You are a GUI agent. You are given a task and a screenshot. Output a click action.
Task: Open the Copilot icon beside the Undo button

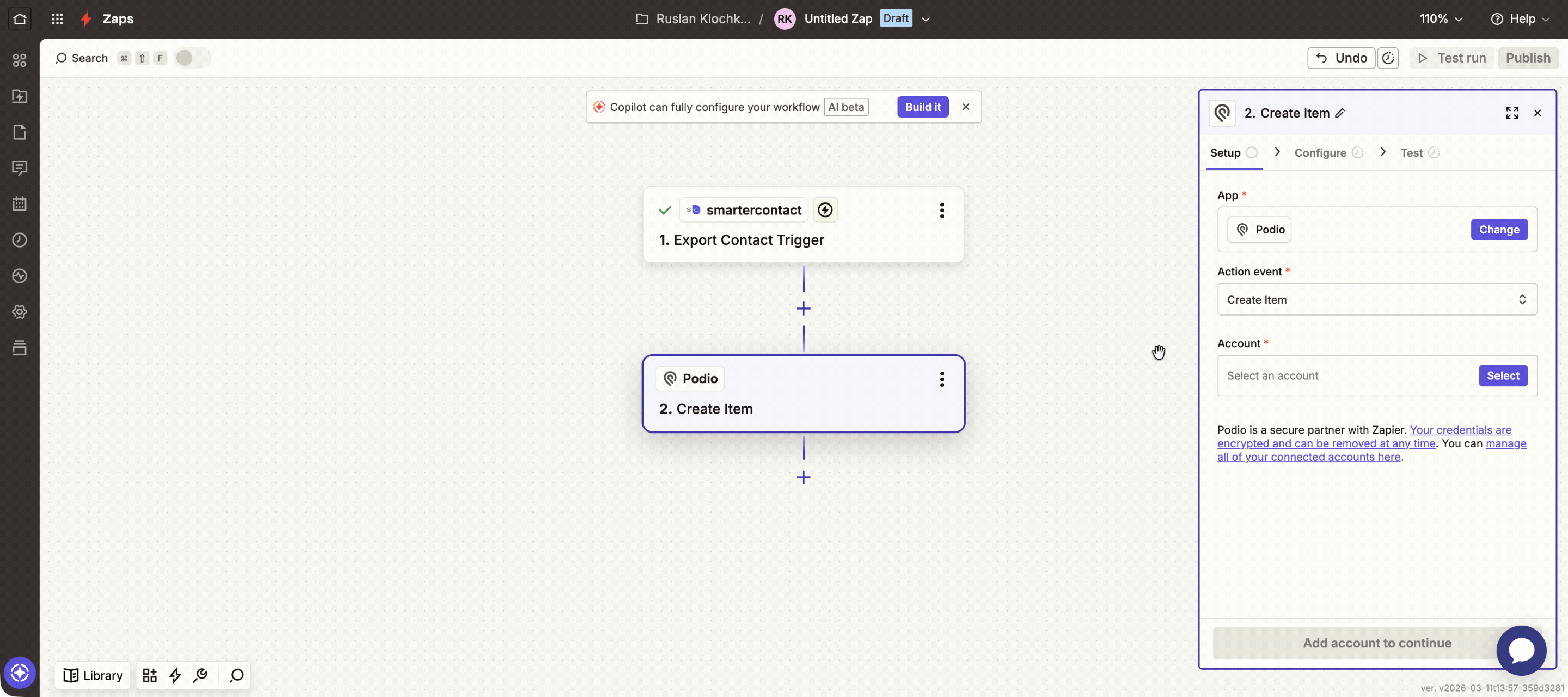(x=1388, y=58)
